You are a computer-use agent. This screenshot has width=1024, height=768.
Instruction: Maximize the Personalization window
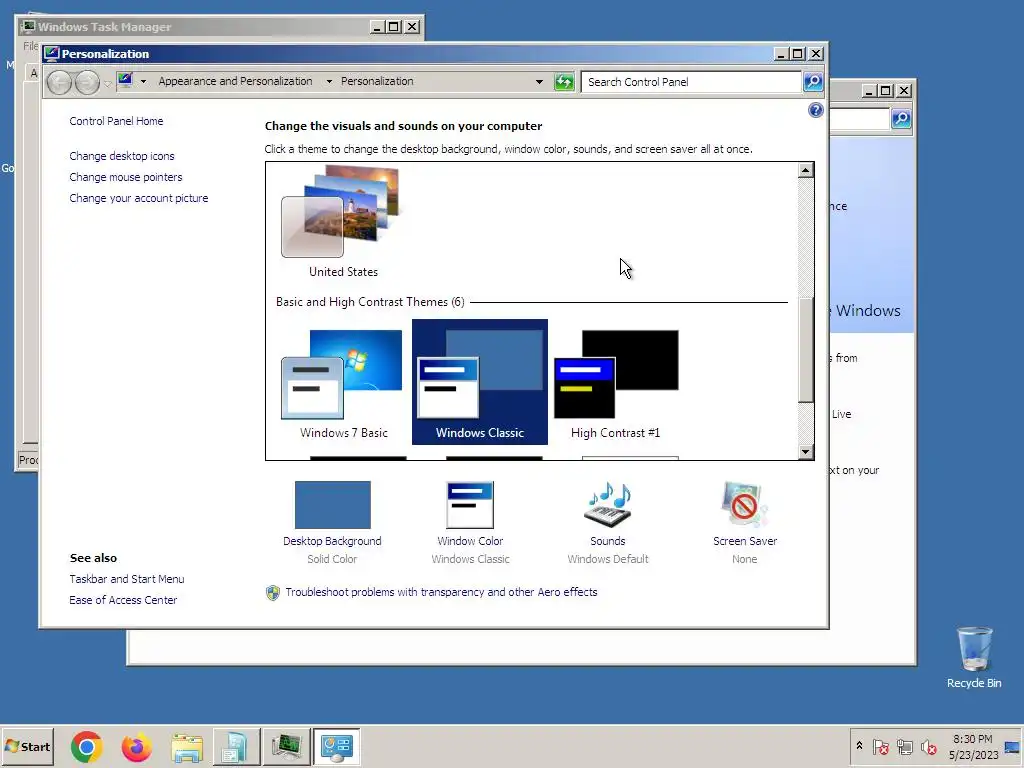click(x=797, y=54)
